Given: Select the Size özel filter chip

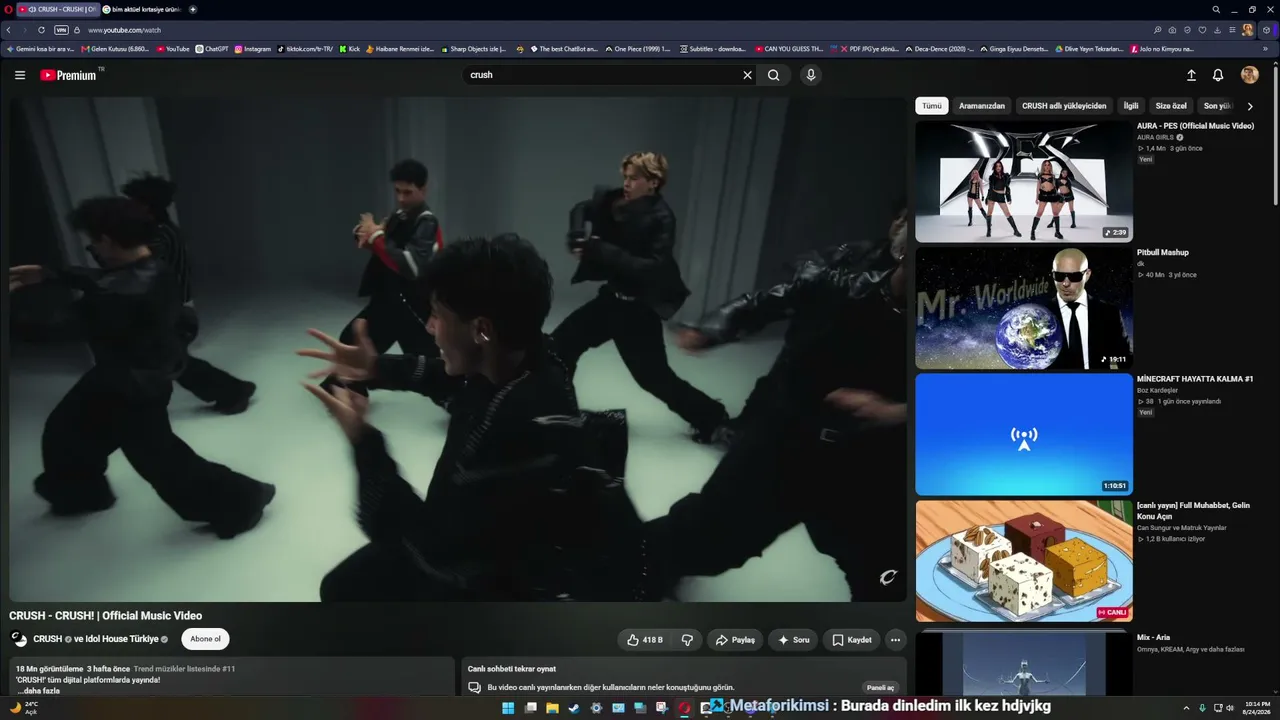Looking at the screenshot, I should tap(1171, 106).
